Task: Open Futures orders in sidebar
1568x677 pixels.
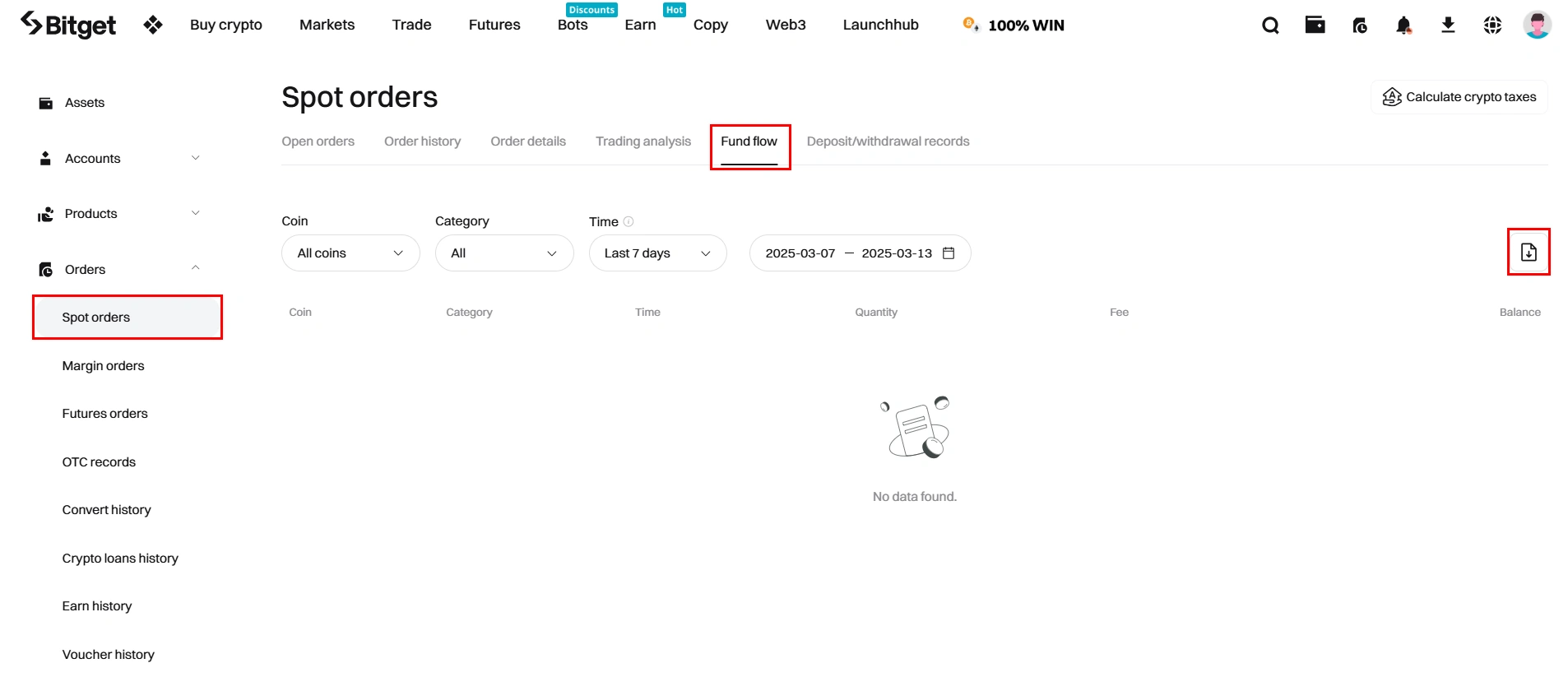Action: point(105,414)
